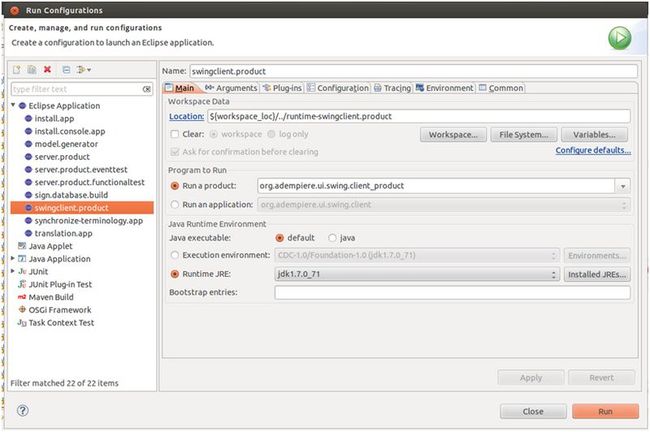Delete selected launch configuration red X
The width and height of the screenshot is (650, 432).
(47, 69)
